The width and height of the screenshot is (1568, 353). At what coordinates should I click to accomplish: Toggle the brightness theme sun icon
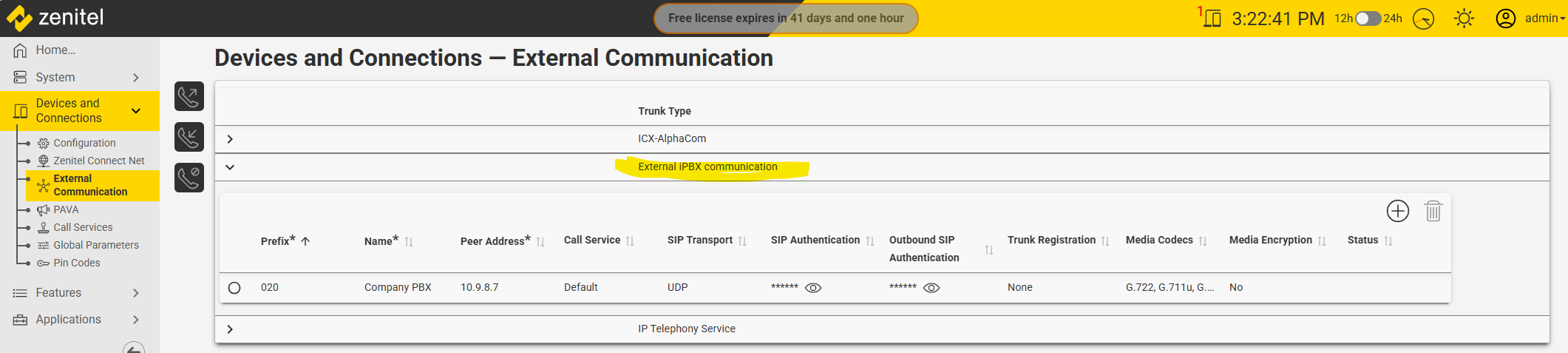(1464, 19)
